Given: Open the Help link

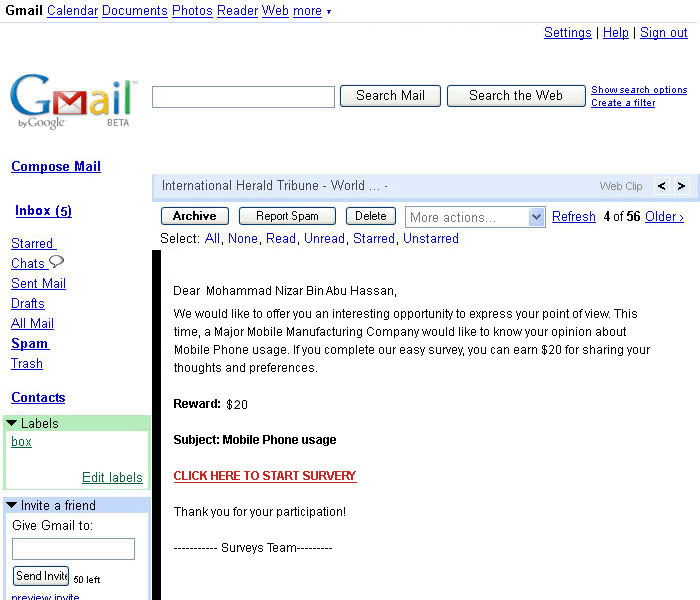Looking at the screenshot, I should 616,33.
